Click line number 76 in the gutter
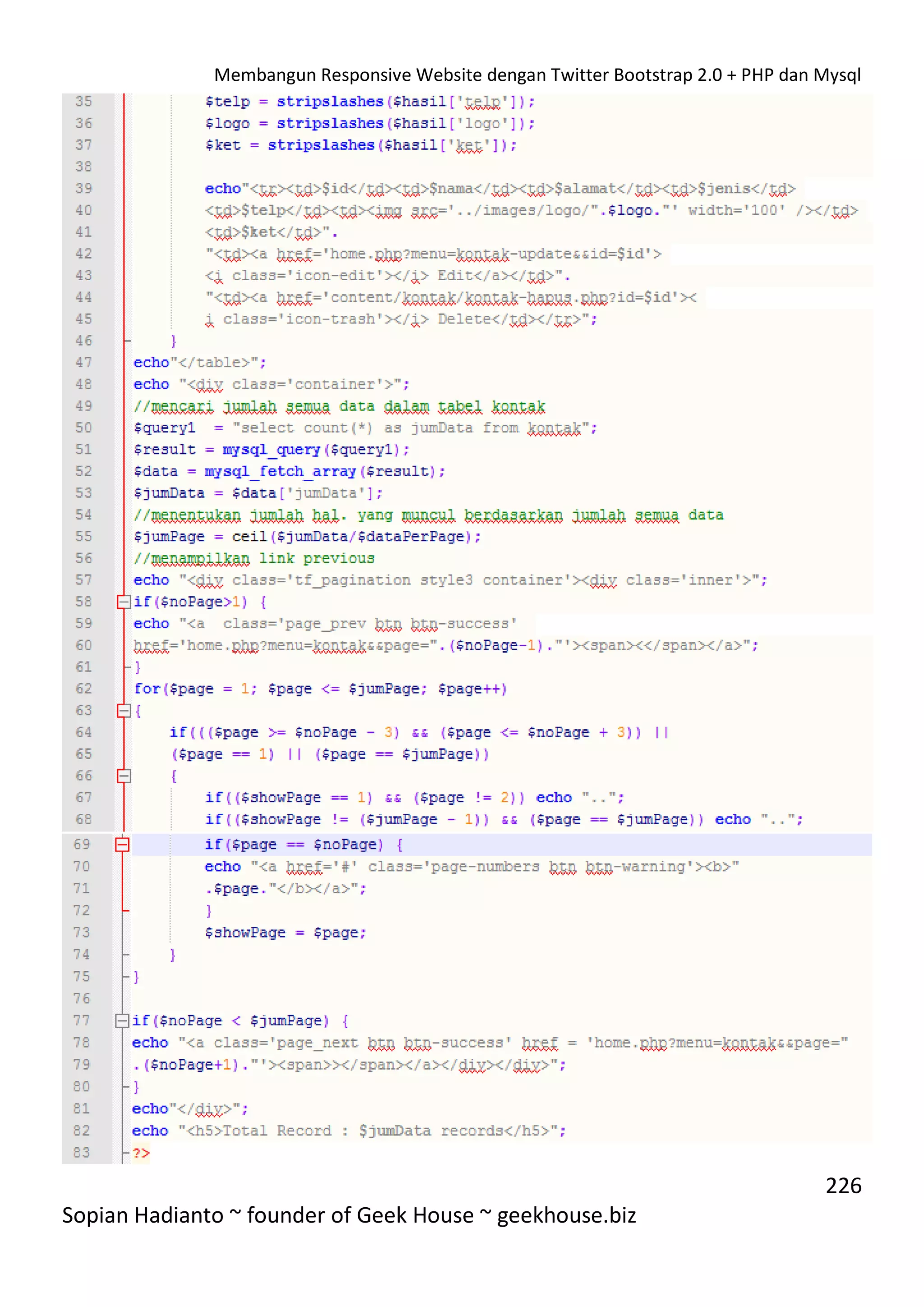The height and width of the screenshot is (1307, 924). pyautogui.click(x=82, y=999)
